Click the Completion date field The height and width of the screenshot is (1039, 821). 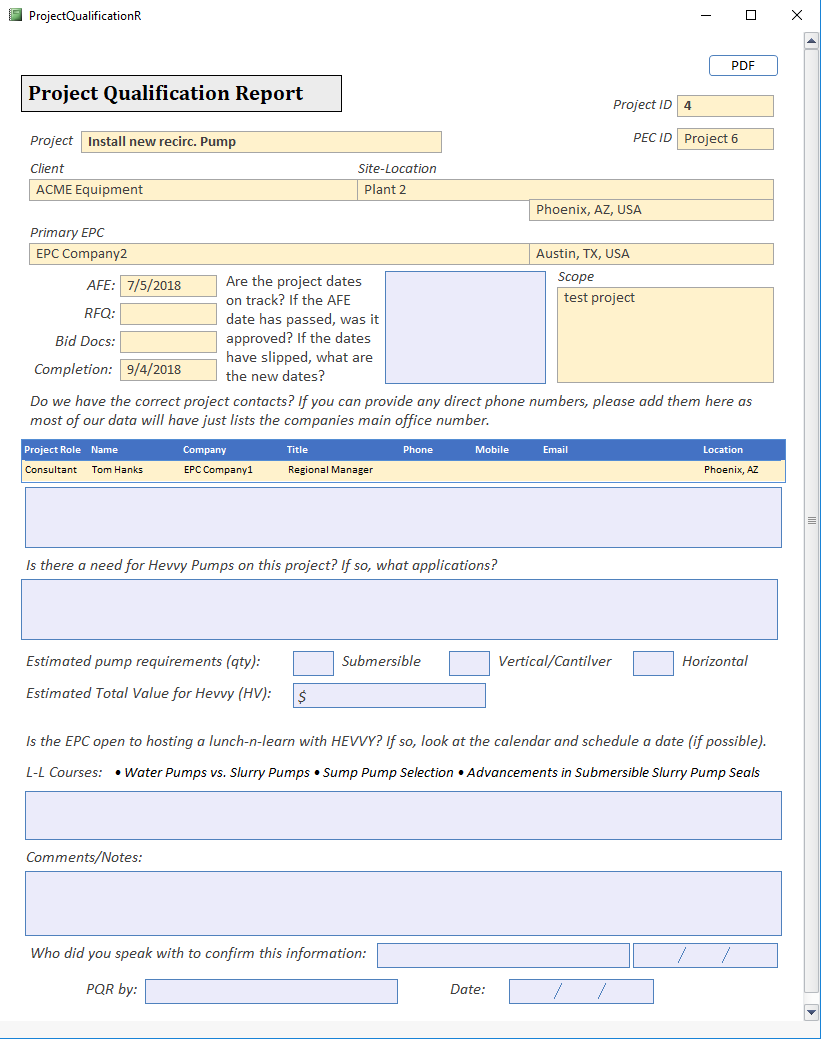(168, 370)
